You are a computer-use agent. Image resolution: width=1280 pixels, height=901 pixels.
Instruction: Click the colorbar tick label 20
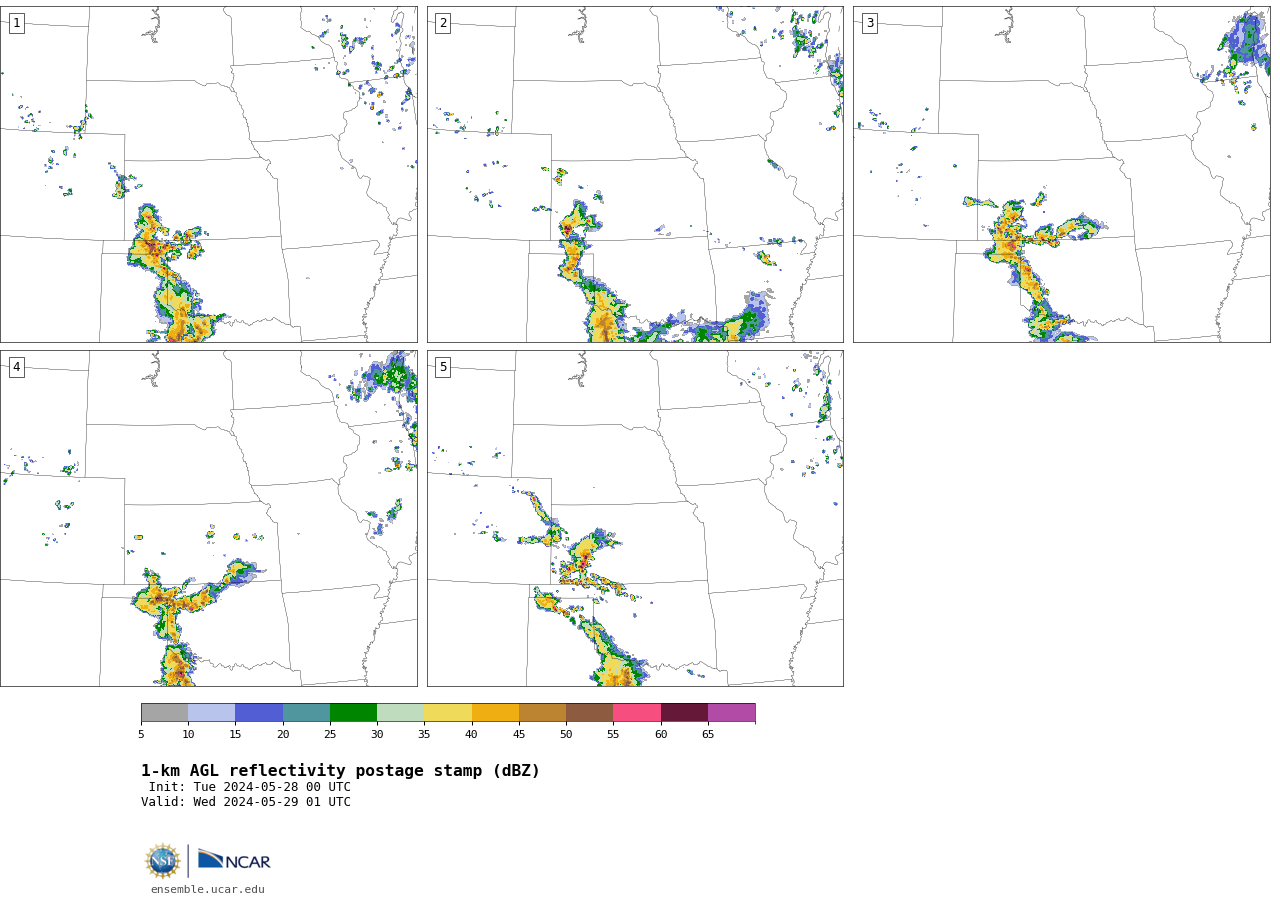(283, 735)
